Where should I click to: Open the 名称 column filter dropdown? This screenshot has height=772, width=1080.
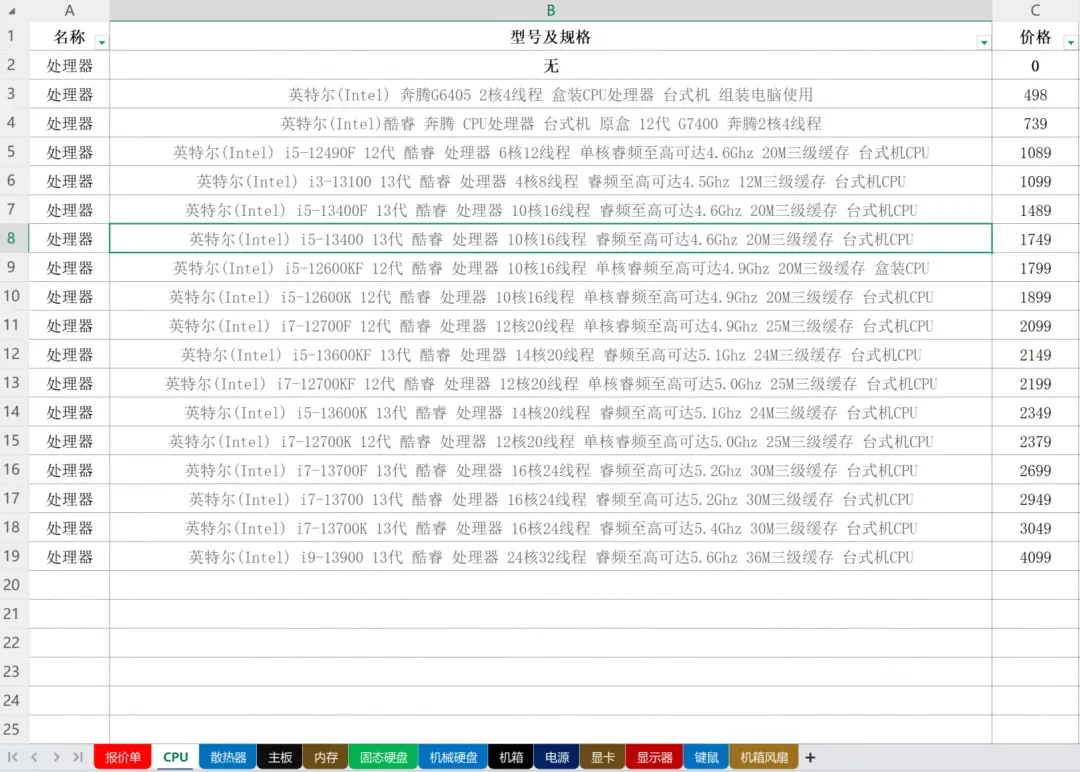(101, 43)
